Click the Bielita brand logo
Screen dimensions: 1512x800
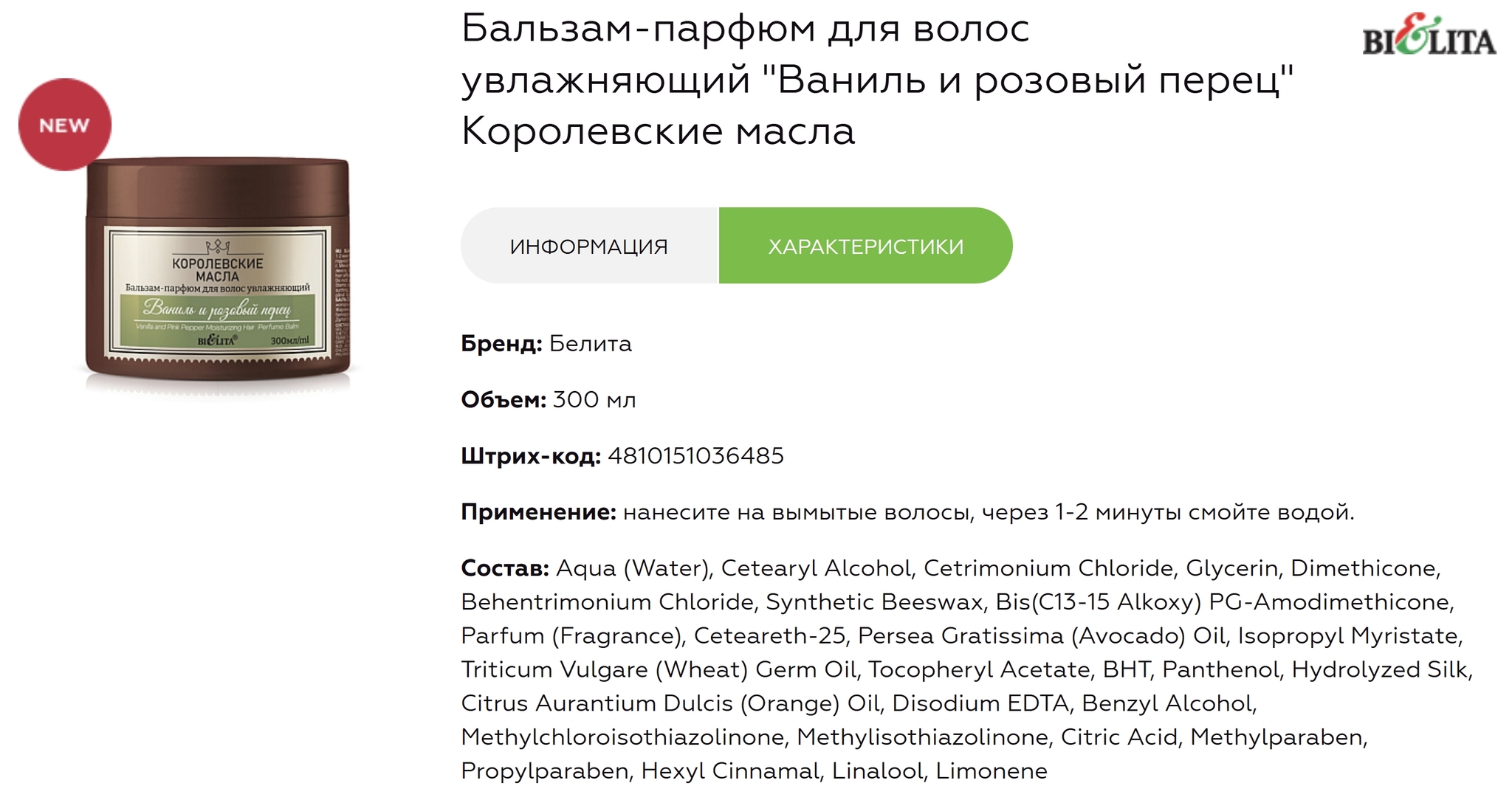1429,35
